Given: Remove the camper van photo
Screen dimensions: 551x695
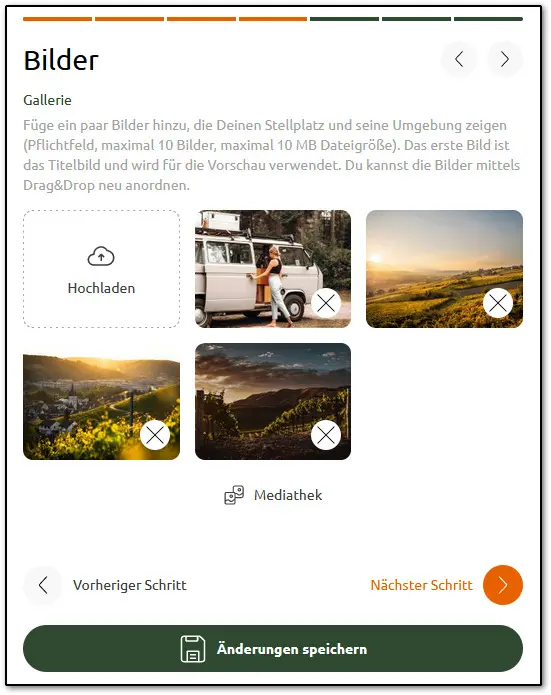Looking at the screenshot, I should (x=326, y=303).
